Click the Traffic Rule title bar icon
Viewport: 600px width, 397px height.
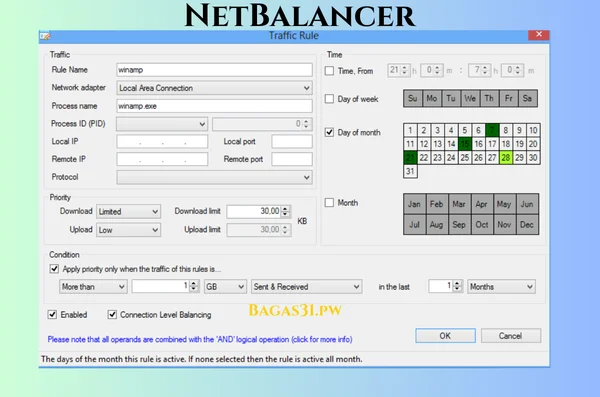(45, 36)
